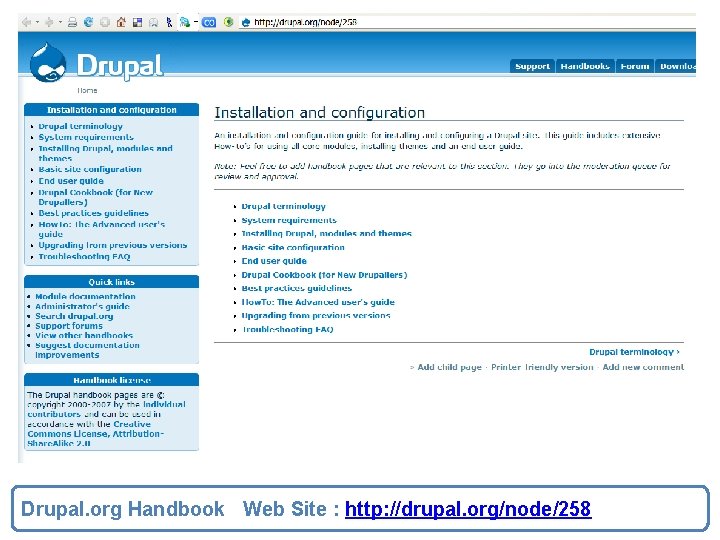Viewport: 720px width, 540px height.
Task: Click Add child page link
Action: point(450,367)
